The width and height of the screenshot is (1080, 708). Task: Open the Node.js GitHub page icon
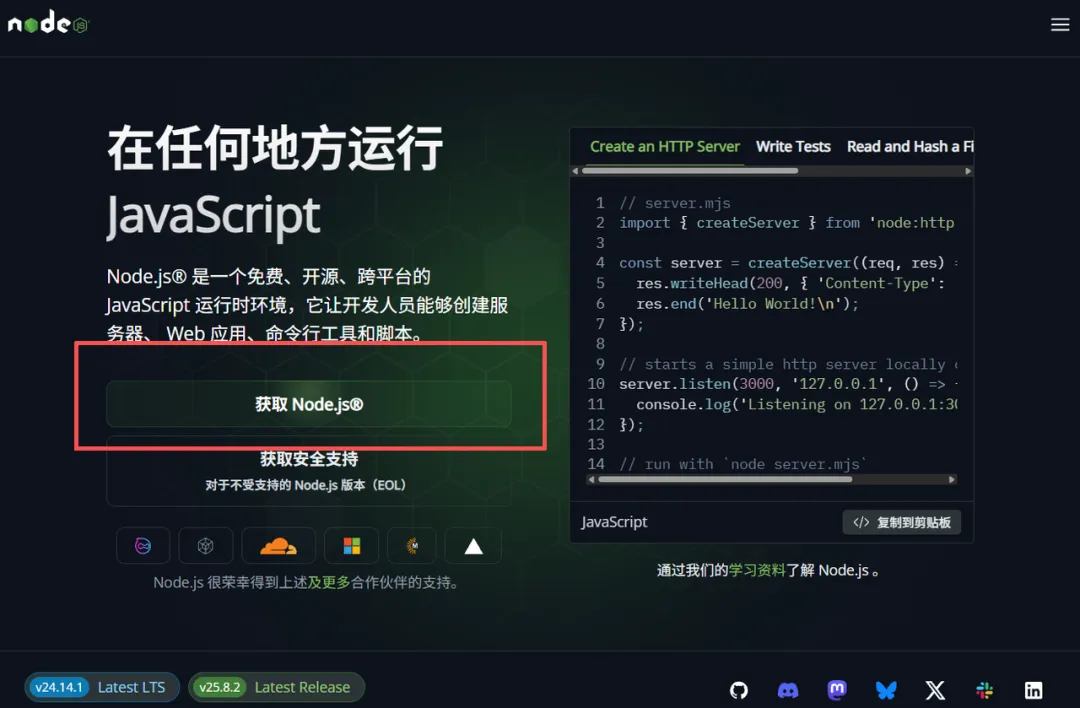pos(738,690)
